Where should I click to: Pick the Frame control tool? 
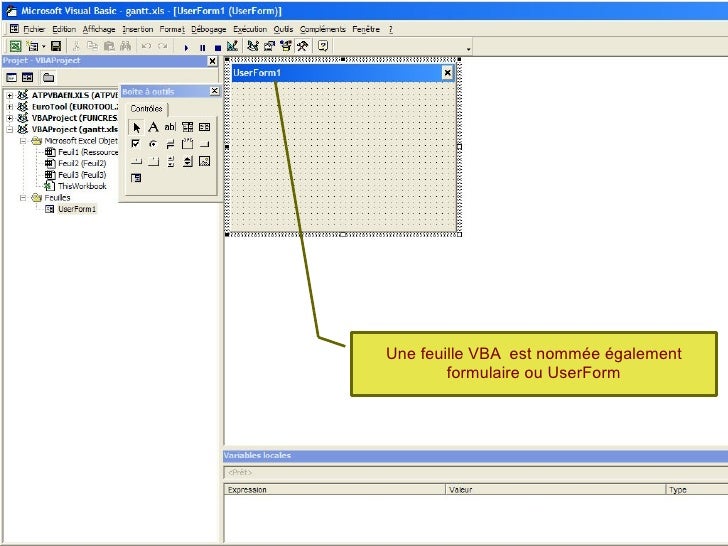tap(188, 144)
